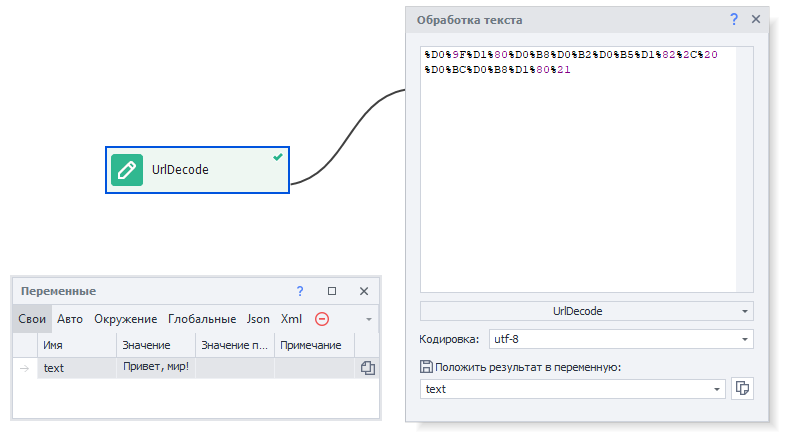Click the green checkmark on UrlDecode block

tap(277, 157)
